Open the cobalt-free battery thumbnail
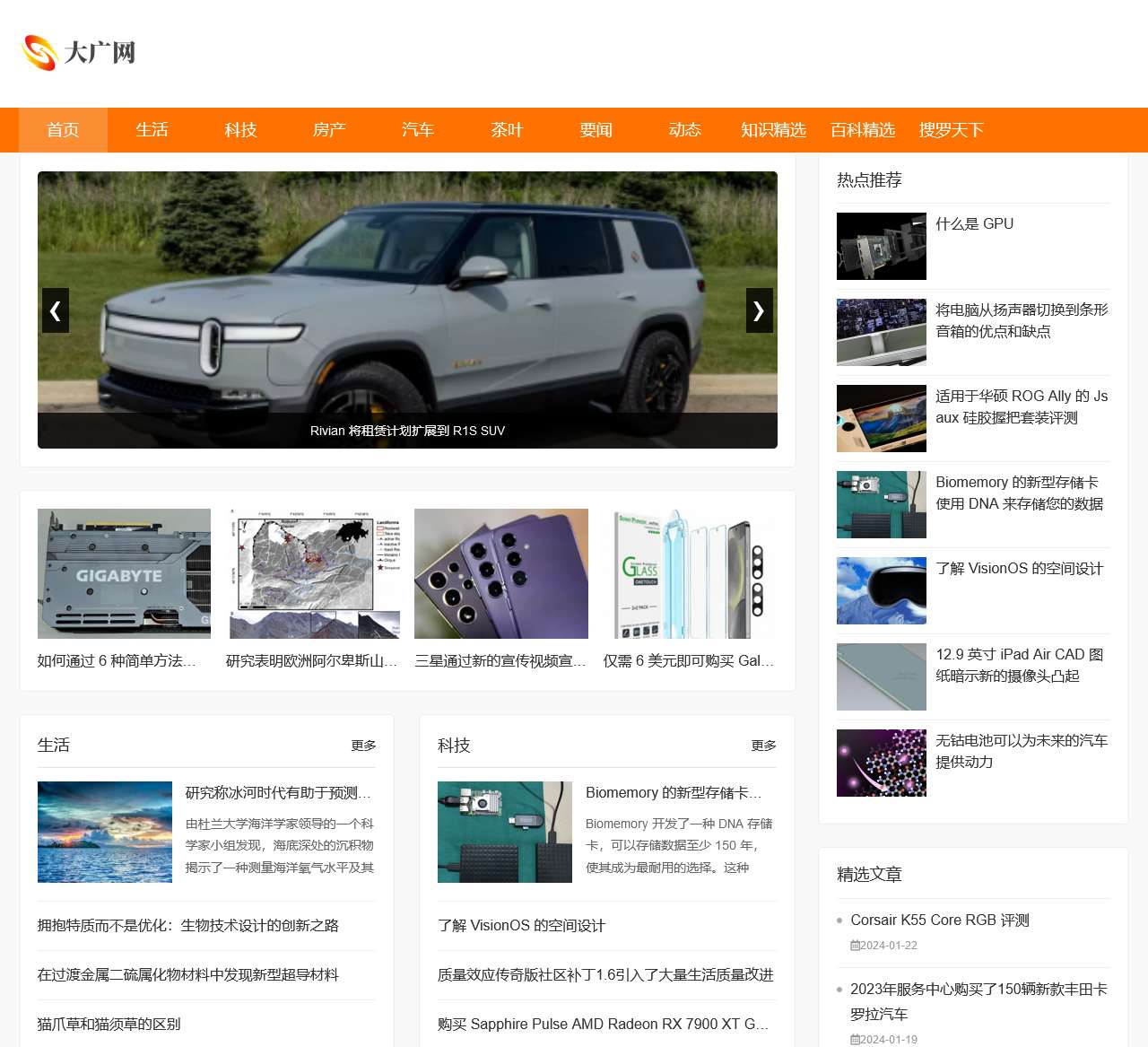 coord(882,763)
